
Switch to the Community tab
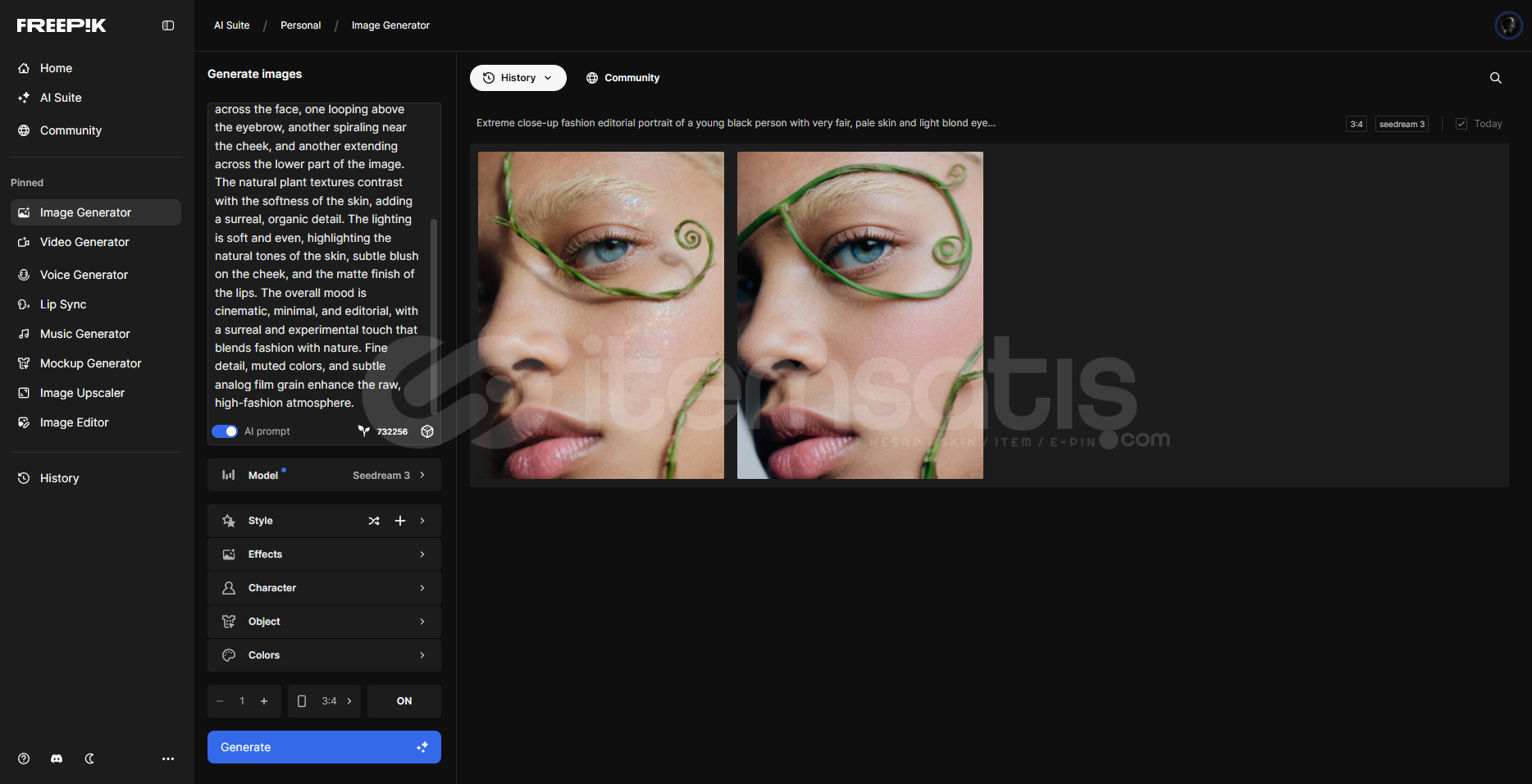click(623, 78)
